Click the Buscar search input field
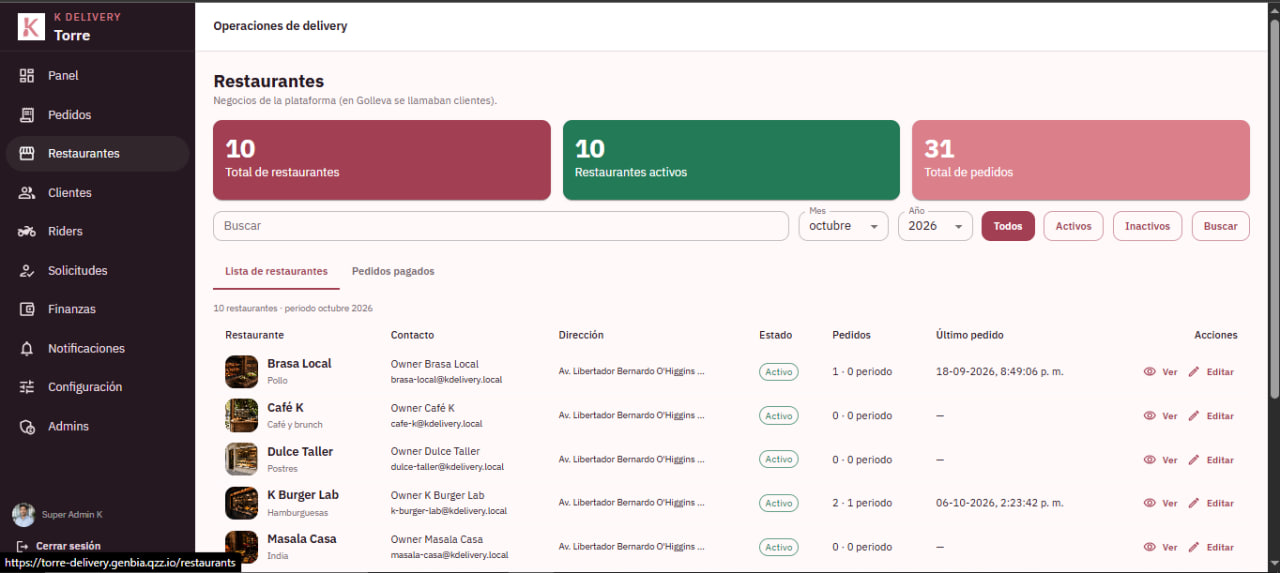 click(x=501, y=226)
